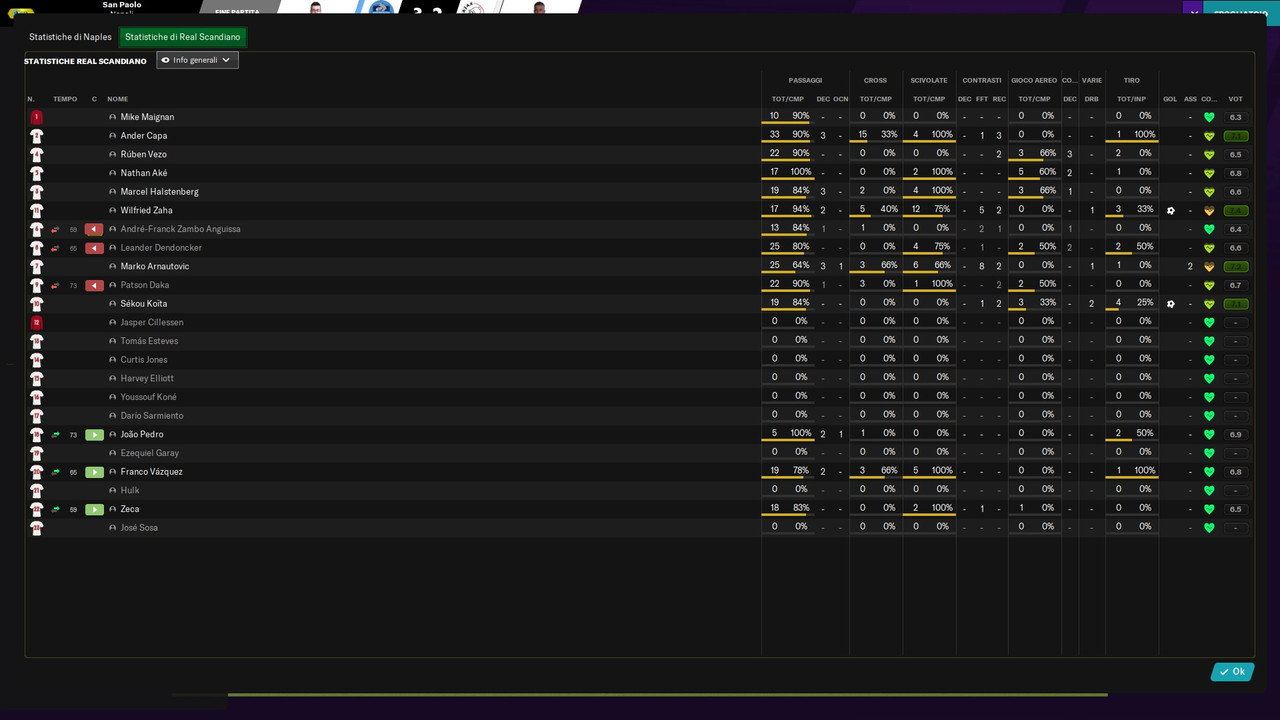Switch to the Statistiche di Naples tab
Viewport: 1280px width, 720px height.
(70, 37)
